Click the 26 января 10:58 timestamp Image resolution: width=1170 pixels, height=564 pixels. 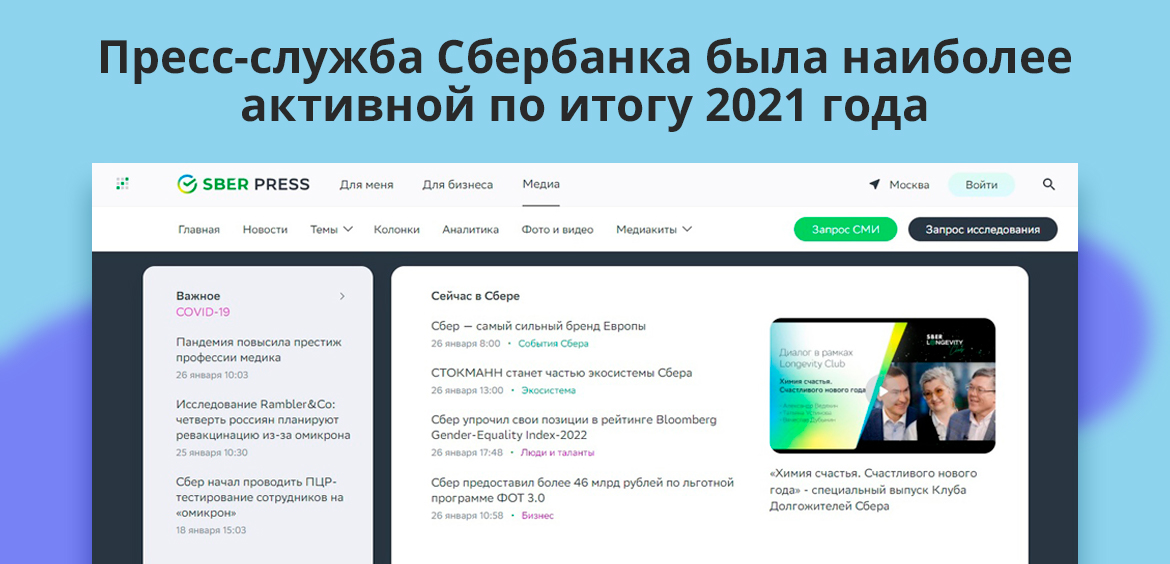click(x=468, y=516)
